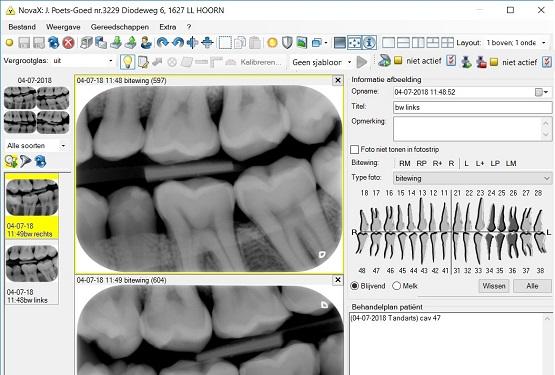This screenshot has width=555, height=375.
Task: Open the Extra menu
Action: (168, 27)
